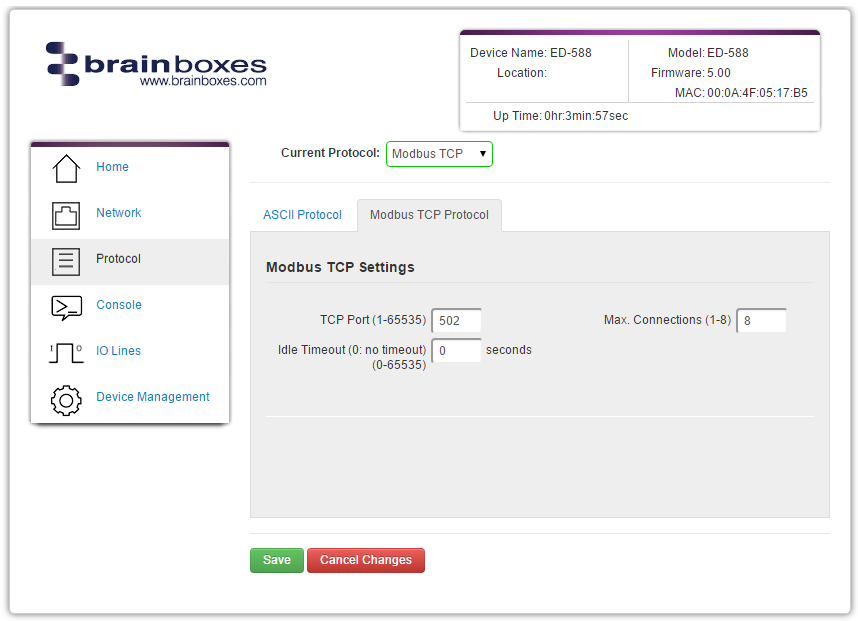Image resolution: width=858 pixels, height=621 pixels.
Task: Select the Network icon in the sidebar
Action: pyautogui.click(x=66, y=212)
